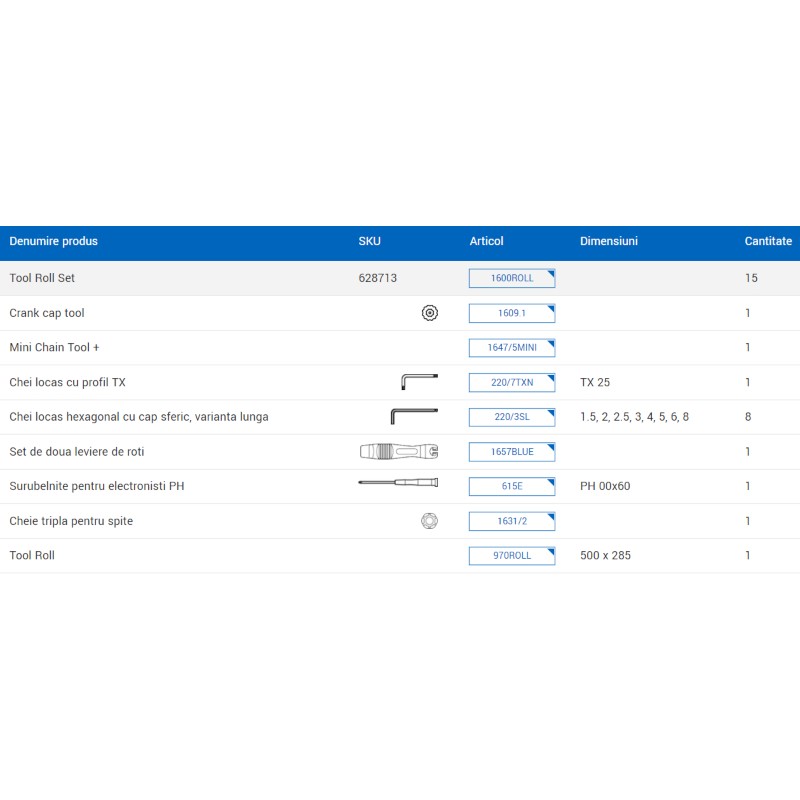
Task: Click the triple spoke wrench icon
Action: (430, 521)
